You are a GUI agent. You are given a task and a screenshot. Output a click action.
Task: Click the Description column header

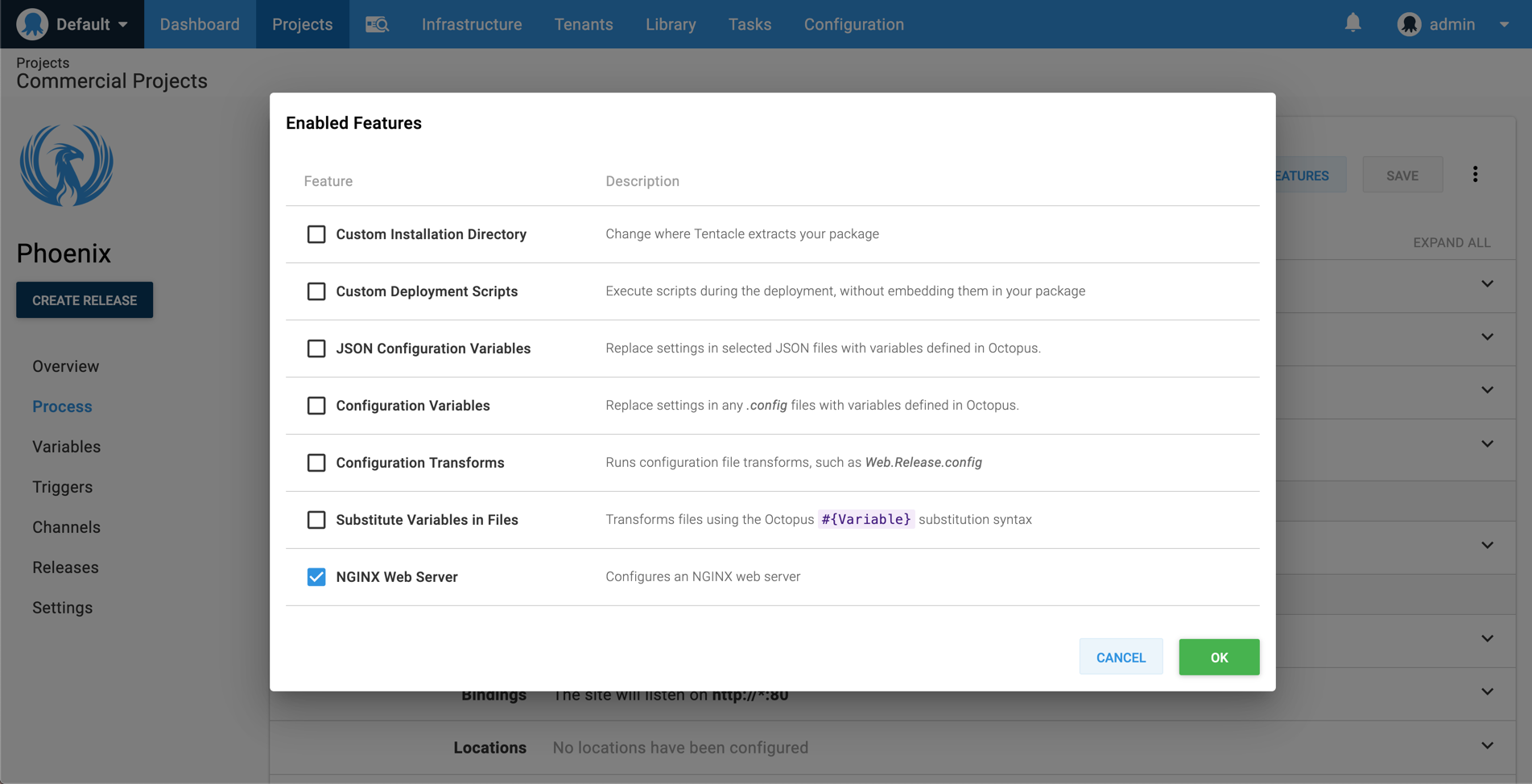(x=642, y=181)
